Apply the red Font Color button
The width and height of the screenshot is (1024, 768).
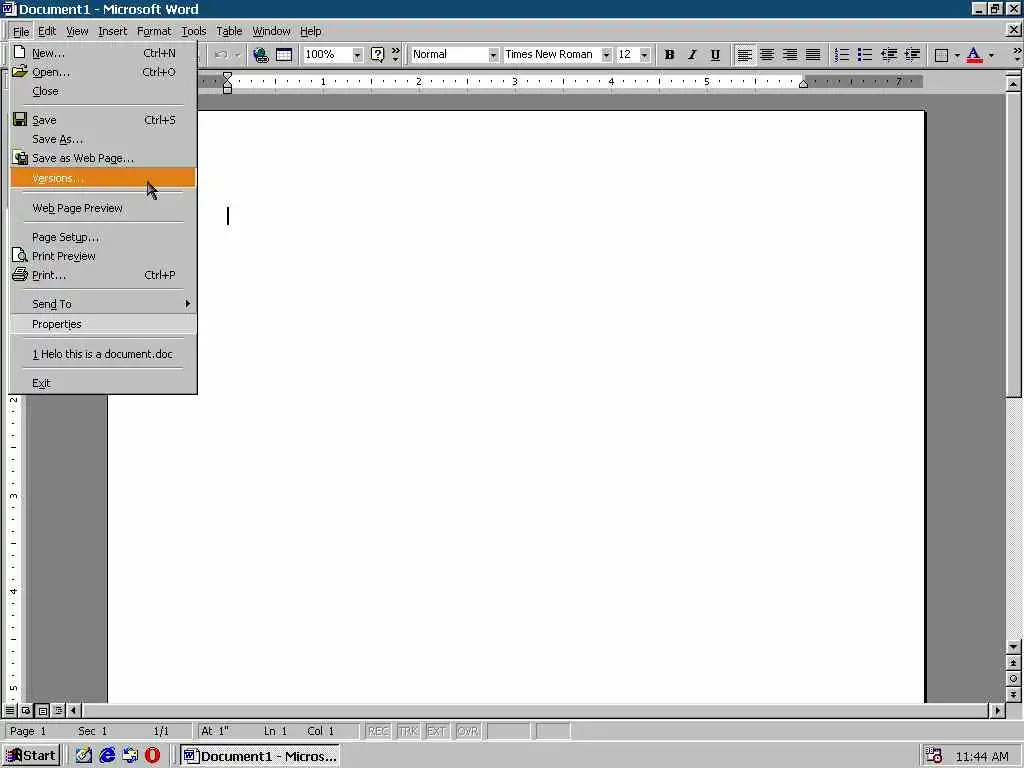pyautogui.click(x=974, y=55)
